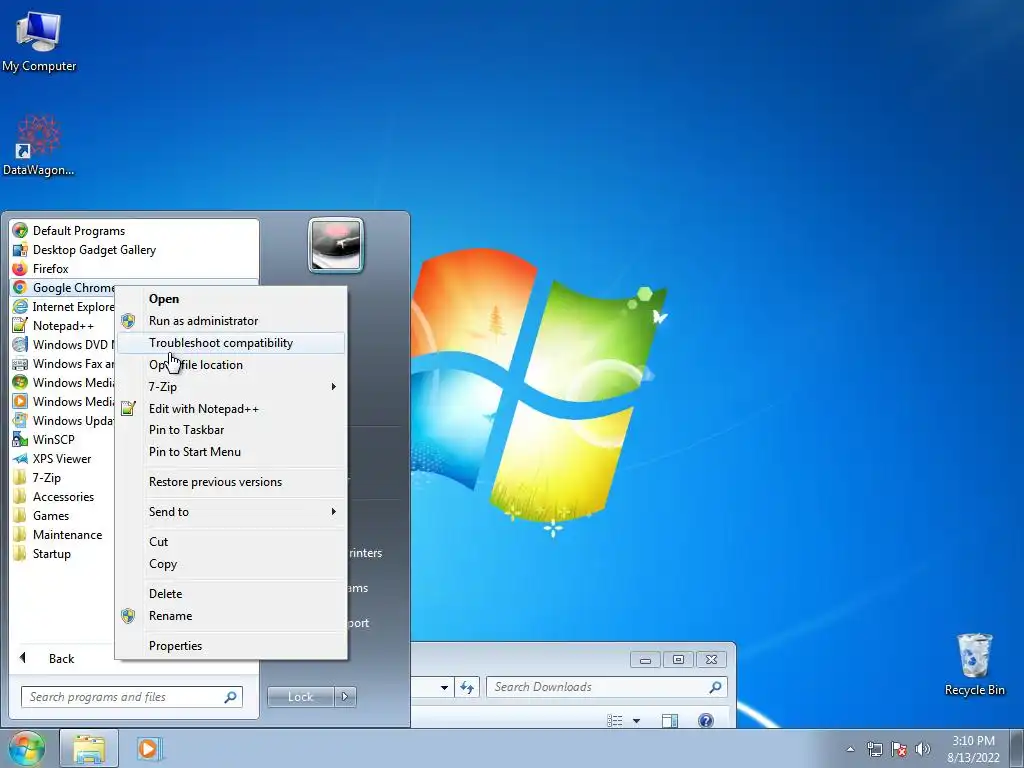Toggle the preview pane icon in Explorer
Screen dimensions: 1024x768
tap(669, 720)
